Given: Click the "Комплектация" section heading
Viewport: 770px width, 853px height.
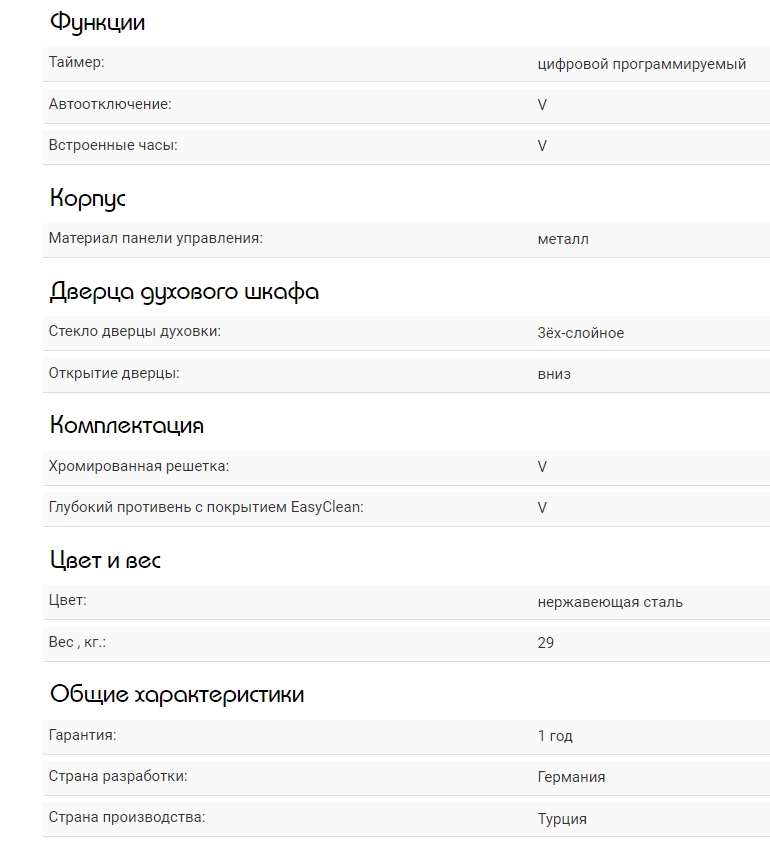Looking at the screenshot, I should (x=127, y=425).
